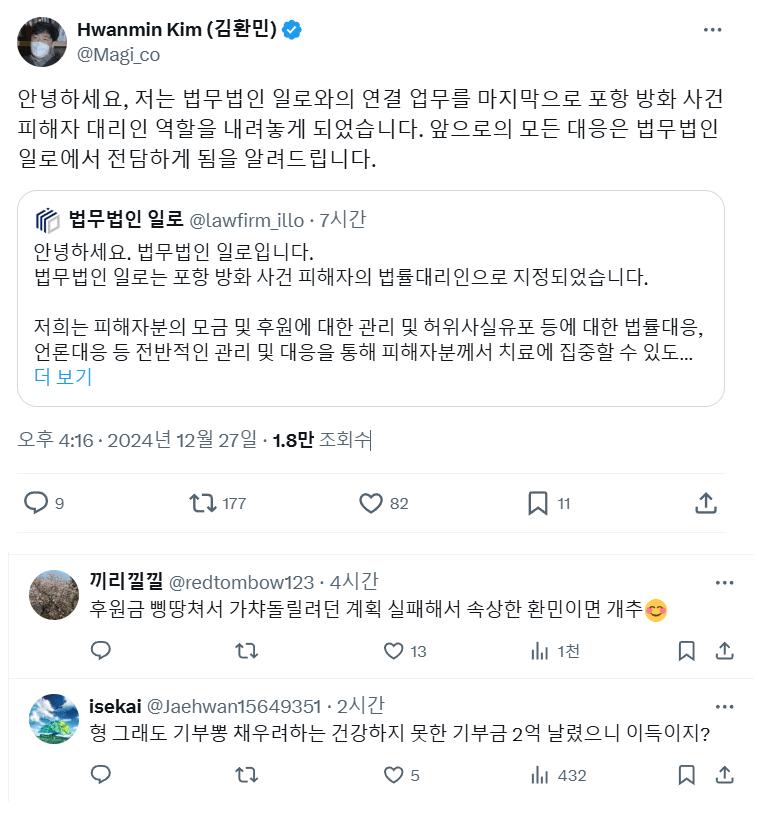Retweet the main tweet with 177 reposts
Screen dimensions: 758x823
point(203,502)
